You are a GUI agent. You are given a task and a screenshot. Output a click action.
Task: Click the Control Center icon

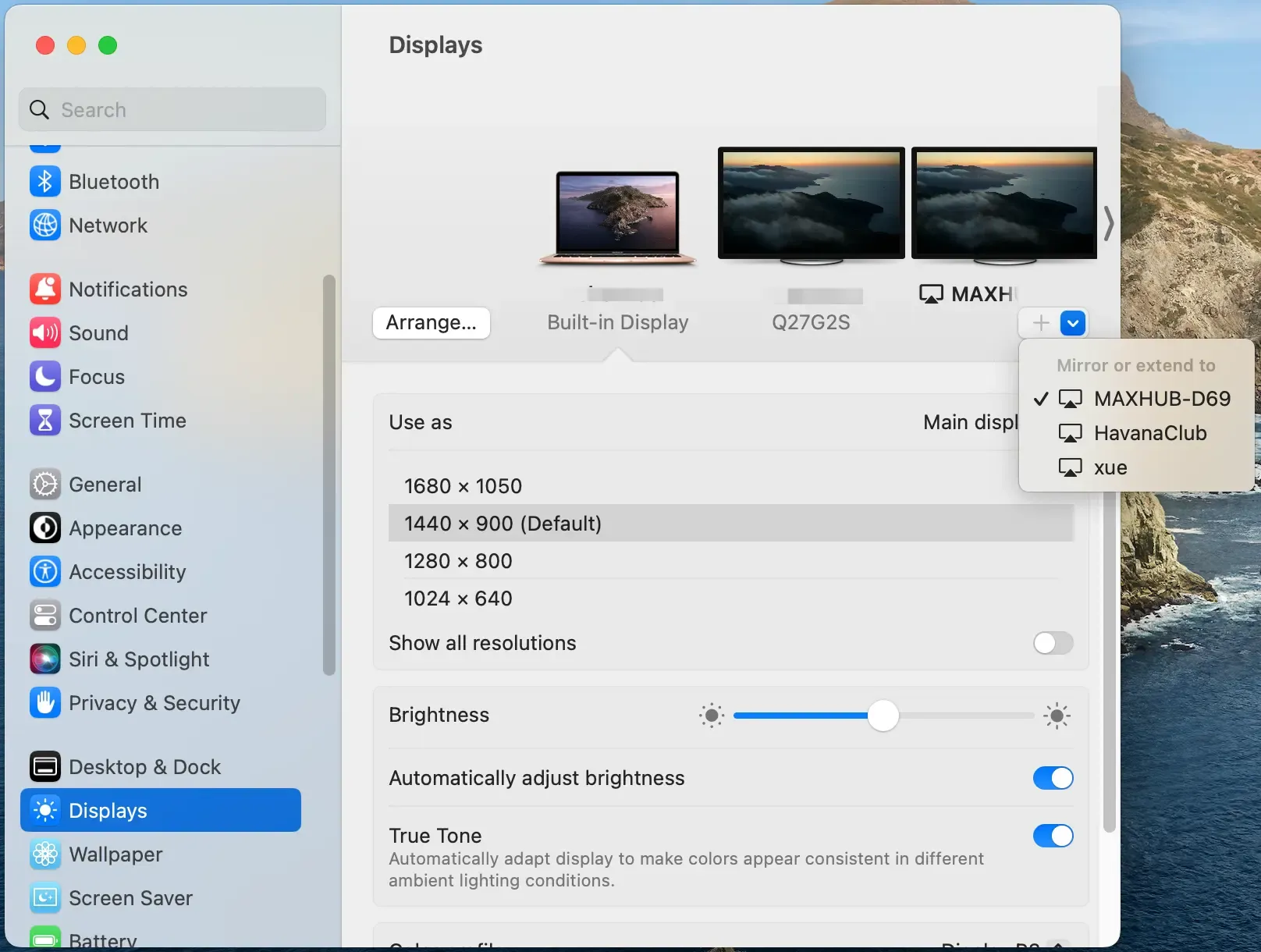pos(45,616)
